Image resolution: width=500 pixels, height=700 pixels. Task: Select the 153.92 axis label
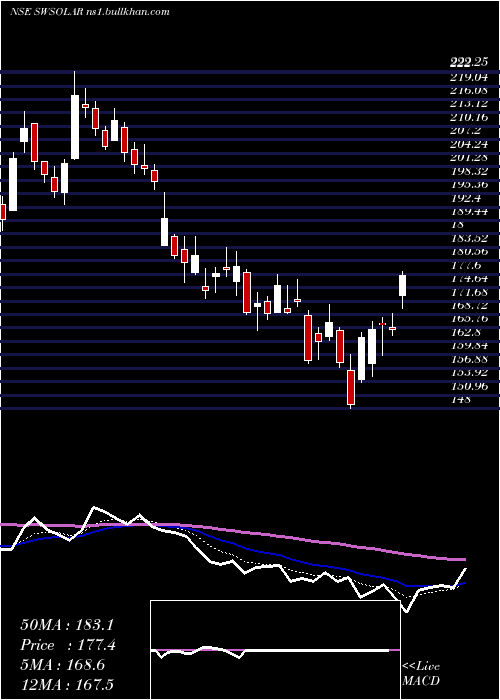pyautogui.click(x=468, y=372)
